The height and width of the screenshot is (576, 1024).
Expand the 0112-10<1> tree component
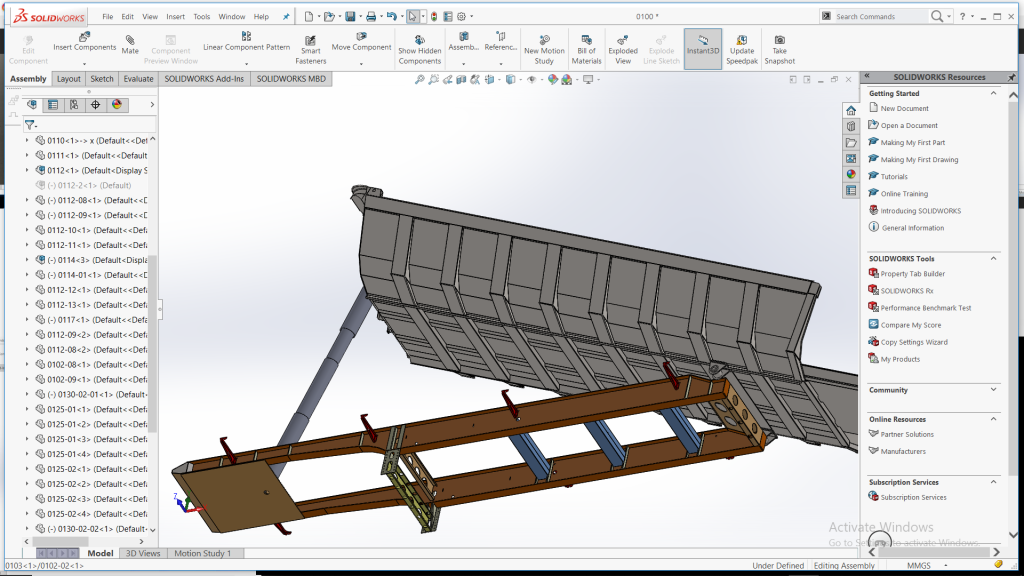pos(27,230)
